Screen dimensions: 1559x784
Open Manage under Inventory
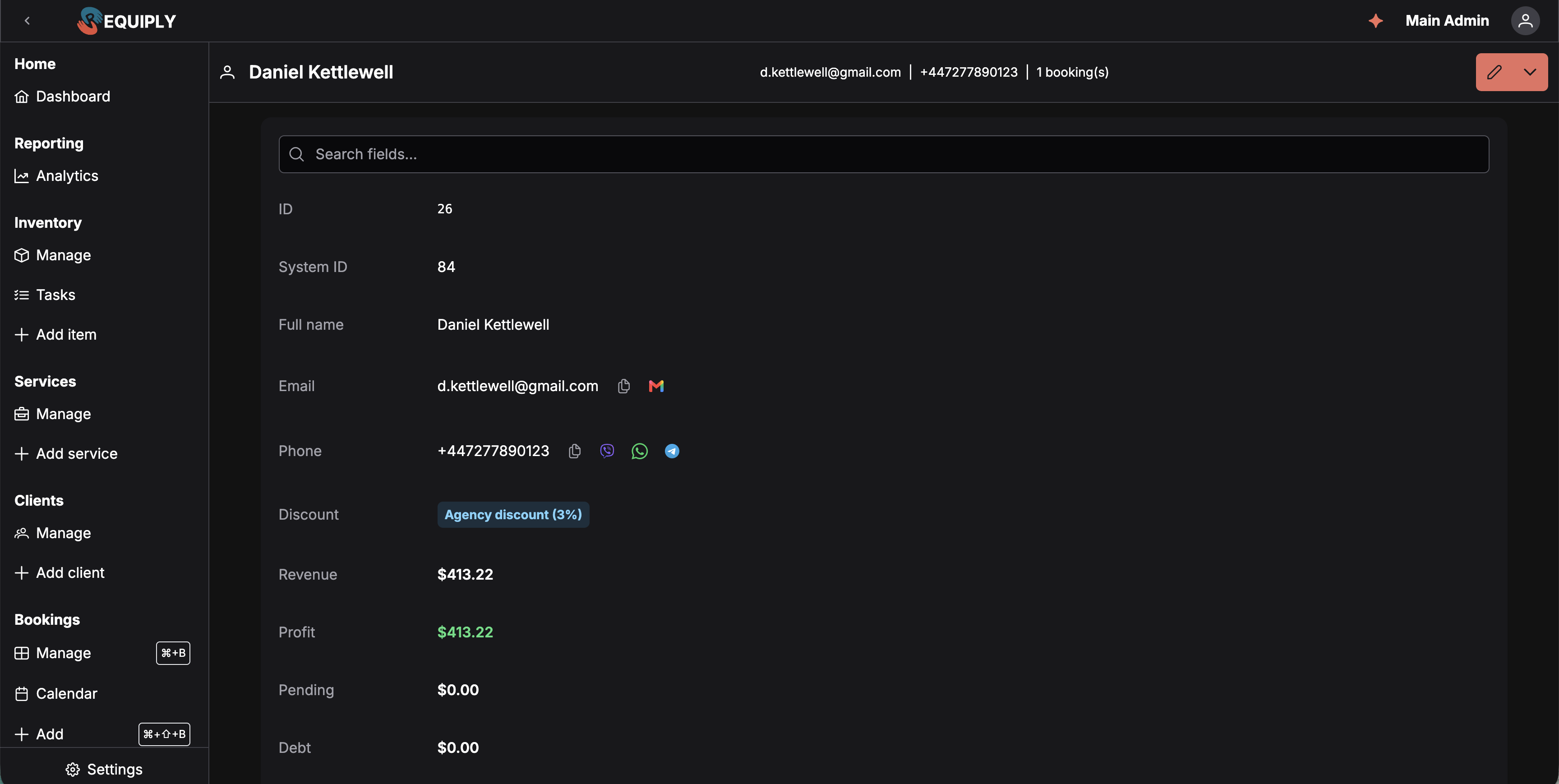(x=53, y=255)
